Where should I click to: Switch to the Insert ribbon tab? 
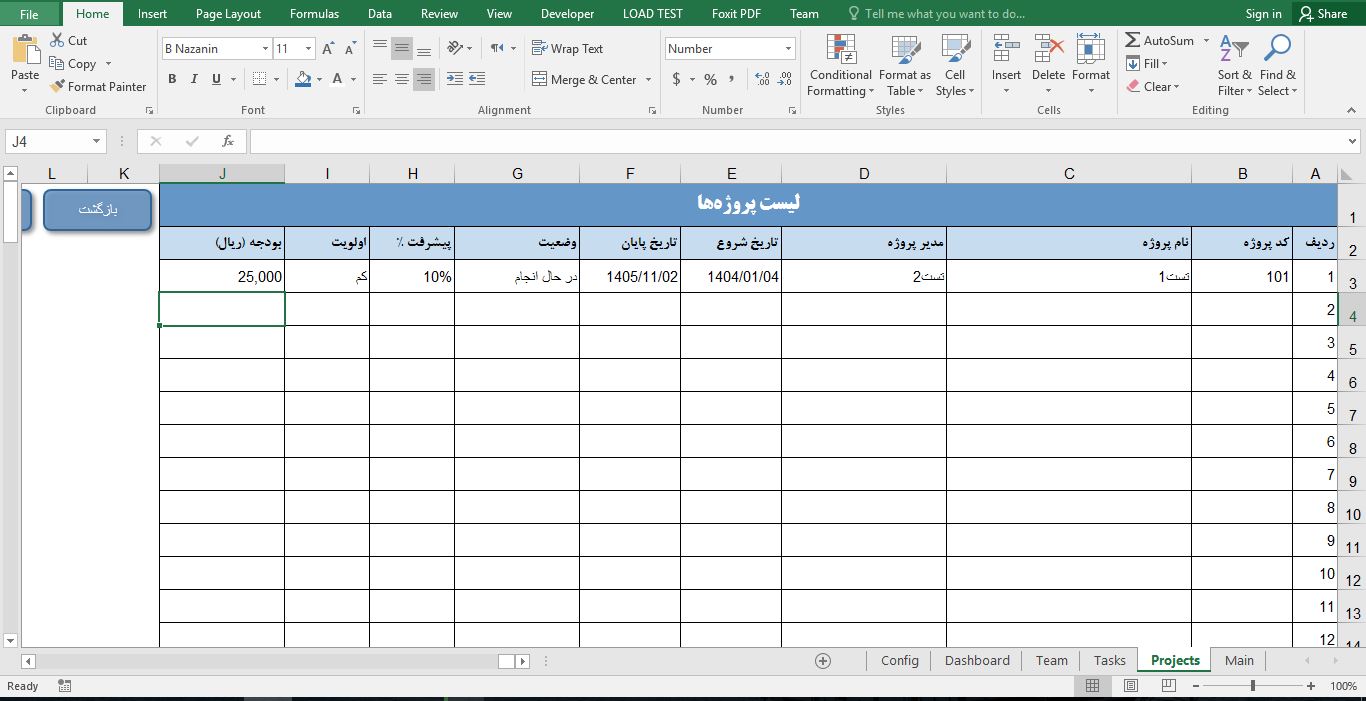click(153, 14)
